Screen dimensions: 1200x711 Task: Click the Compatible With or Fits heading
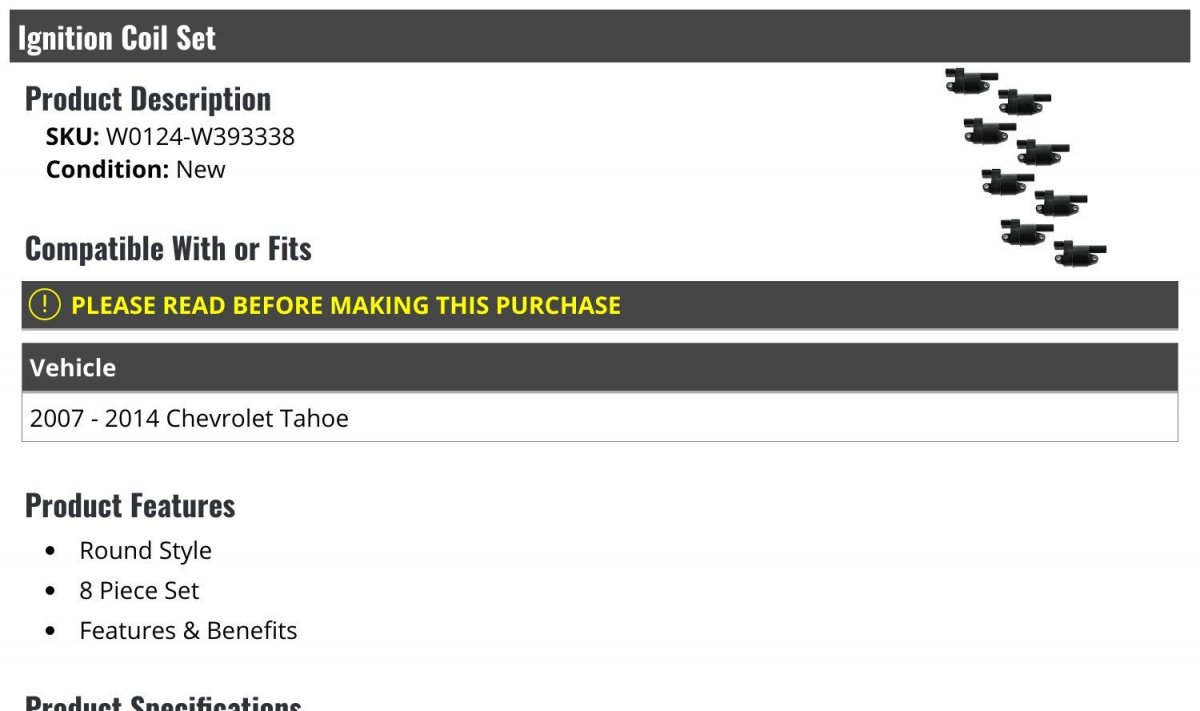click(x=168, y=248)
